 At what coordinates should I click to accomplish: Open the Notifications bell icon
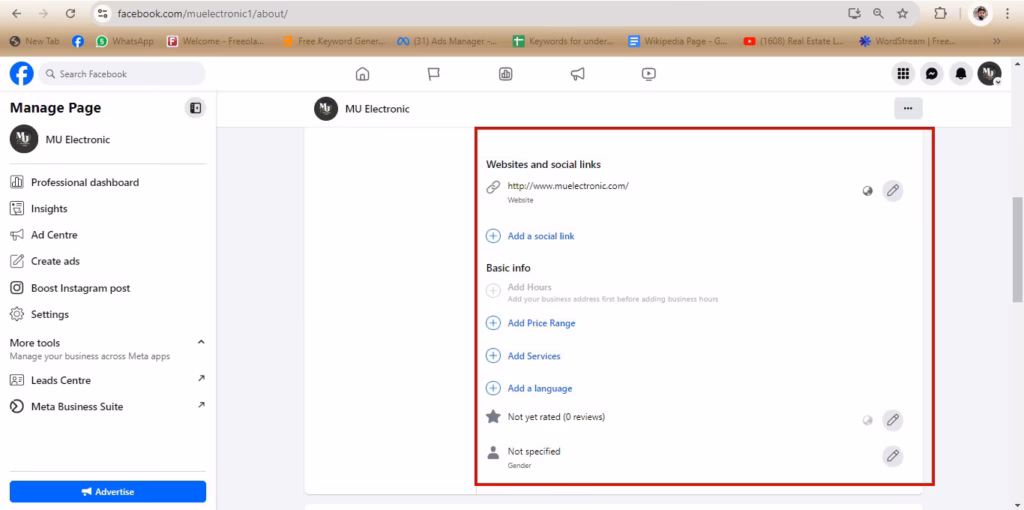coord(961,74)
